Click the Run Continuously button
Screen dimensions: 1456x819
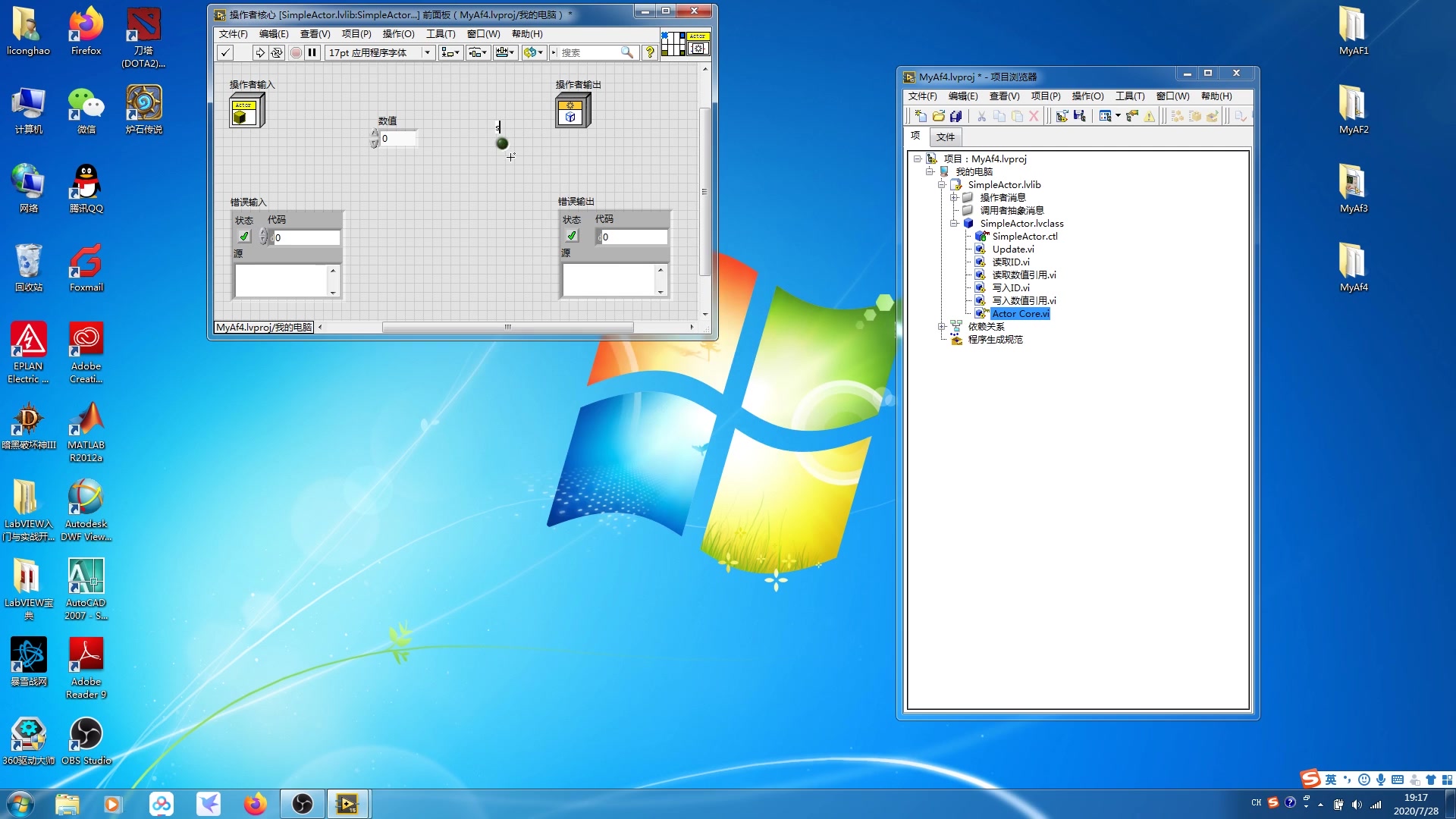click(277, 52)
